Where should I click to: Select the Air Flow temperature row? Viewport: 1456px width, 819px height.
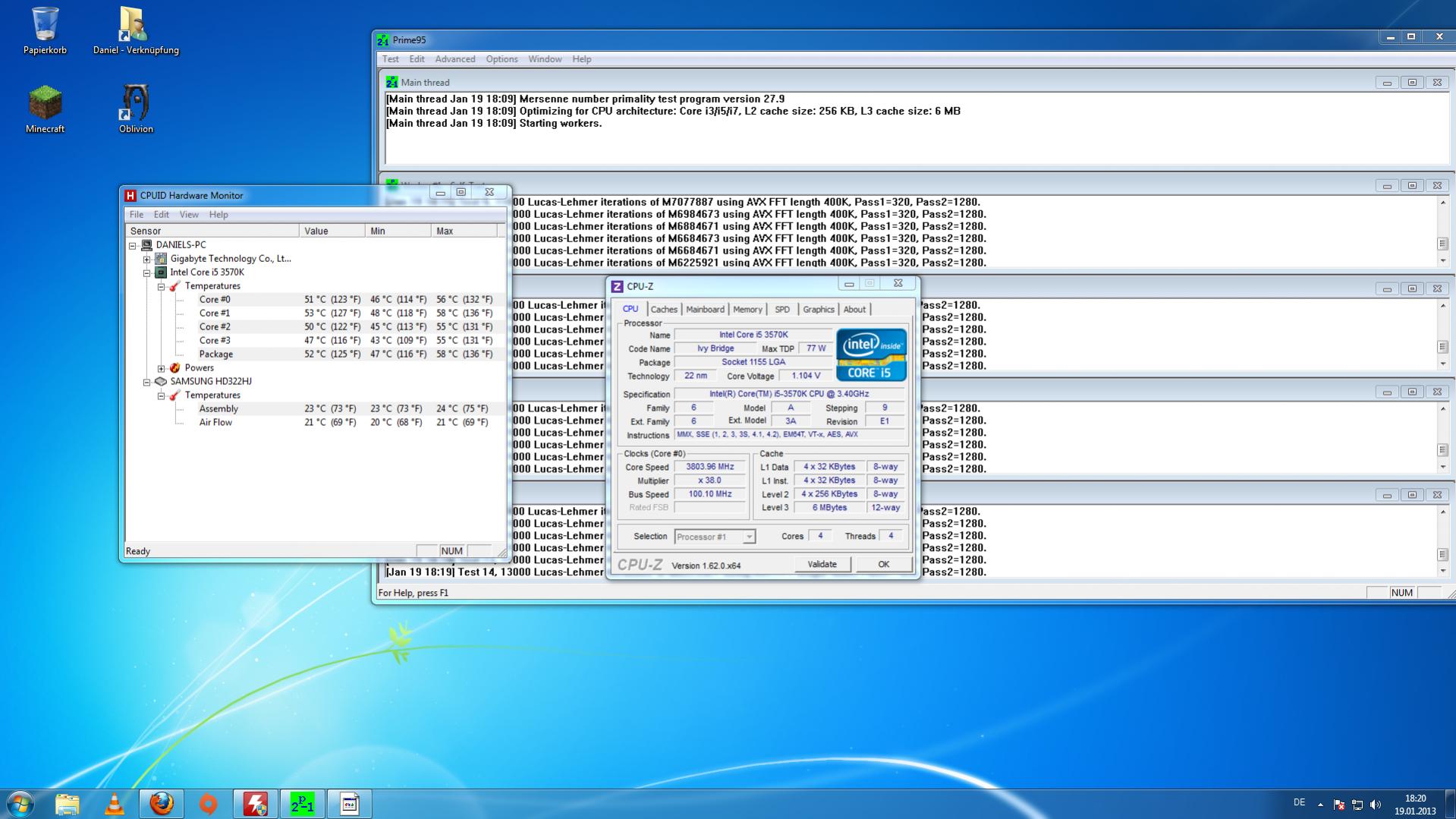click(315, 423)
